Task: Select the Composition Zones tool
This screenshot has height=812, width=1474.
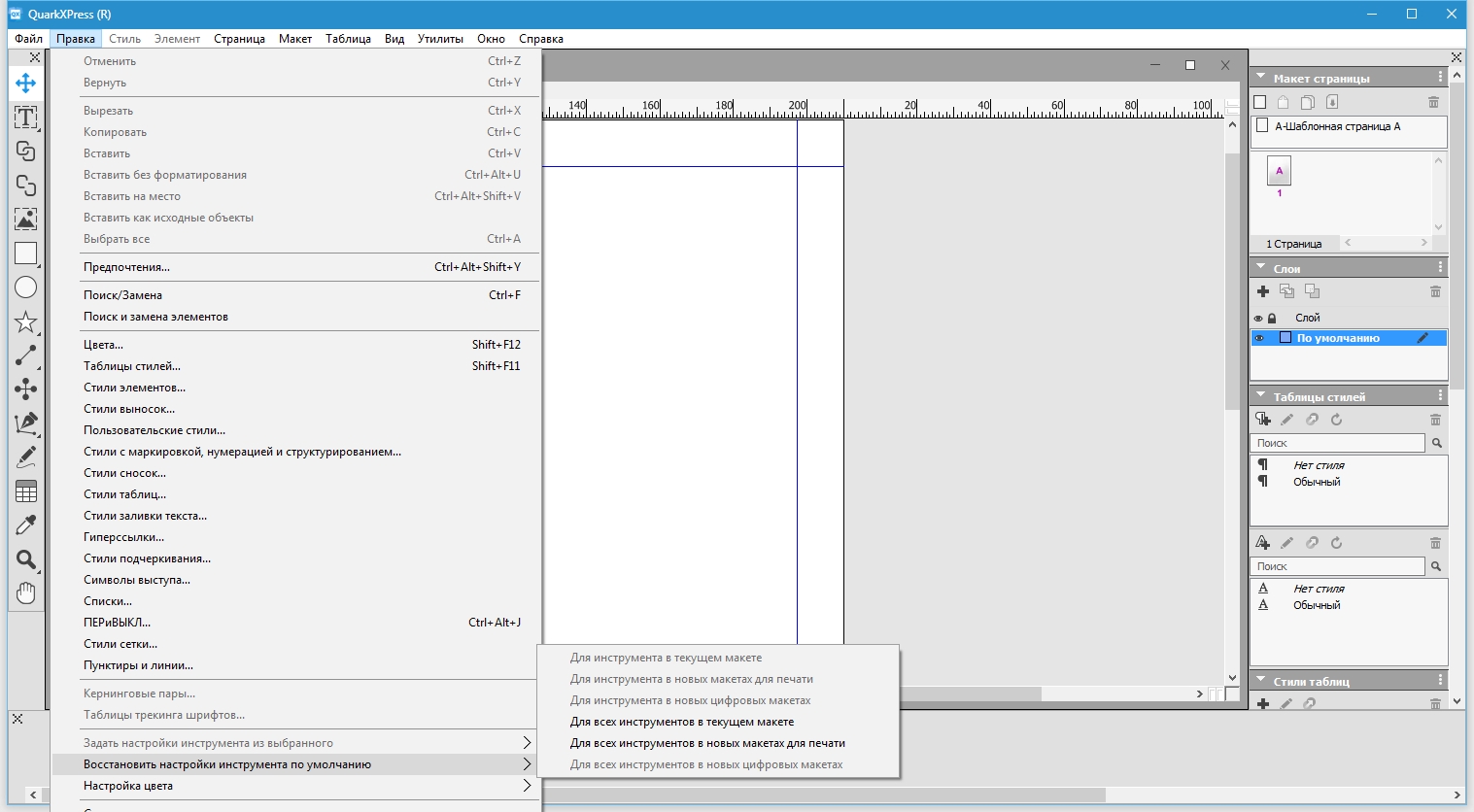Action: pos(26,389)
